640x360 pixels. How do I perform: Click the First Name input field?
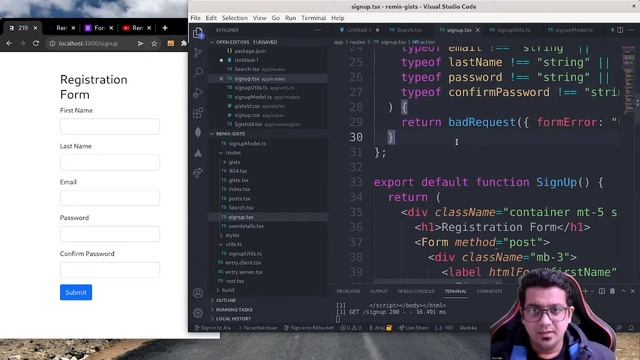110,127
